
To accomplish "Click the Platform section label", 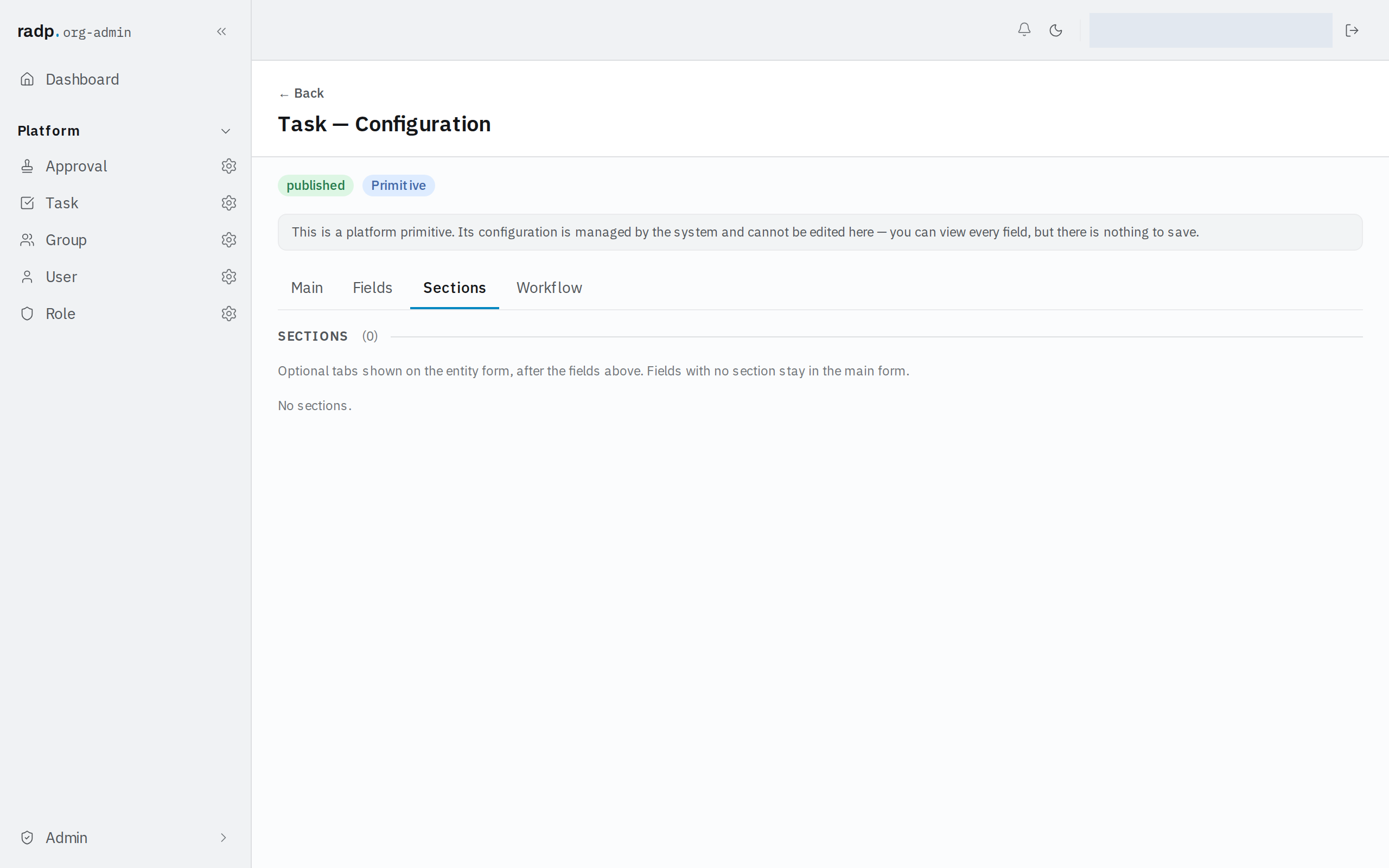I will pyautogui.click(x=49, y=131).
